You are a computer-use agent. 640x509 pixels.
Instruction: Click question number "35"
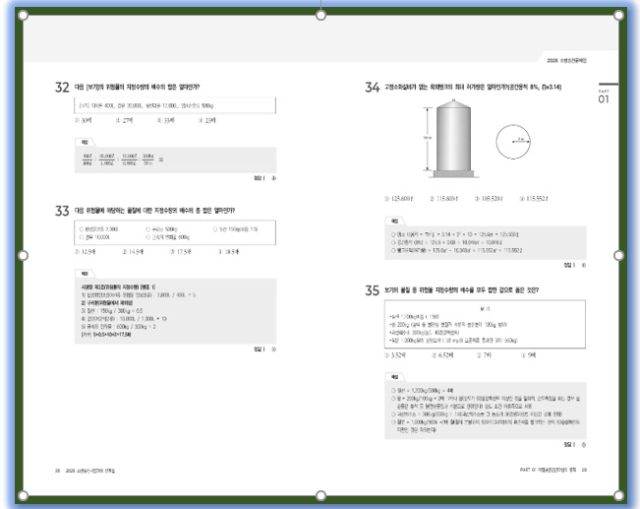[372, 291]
